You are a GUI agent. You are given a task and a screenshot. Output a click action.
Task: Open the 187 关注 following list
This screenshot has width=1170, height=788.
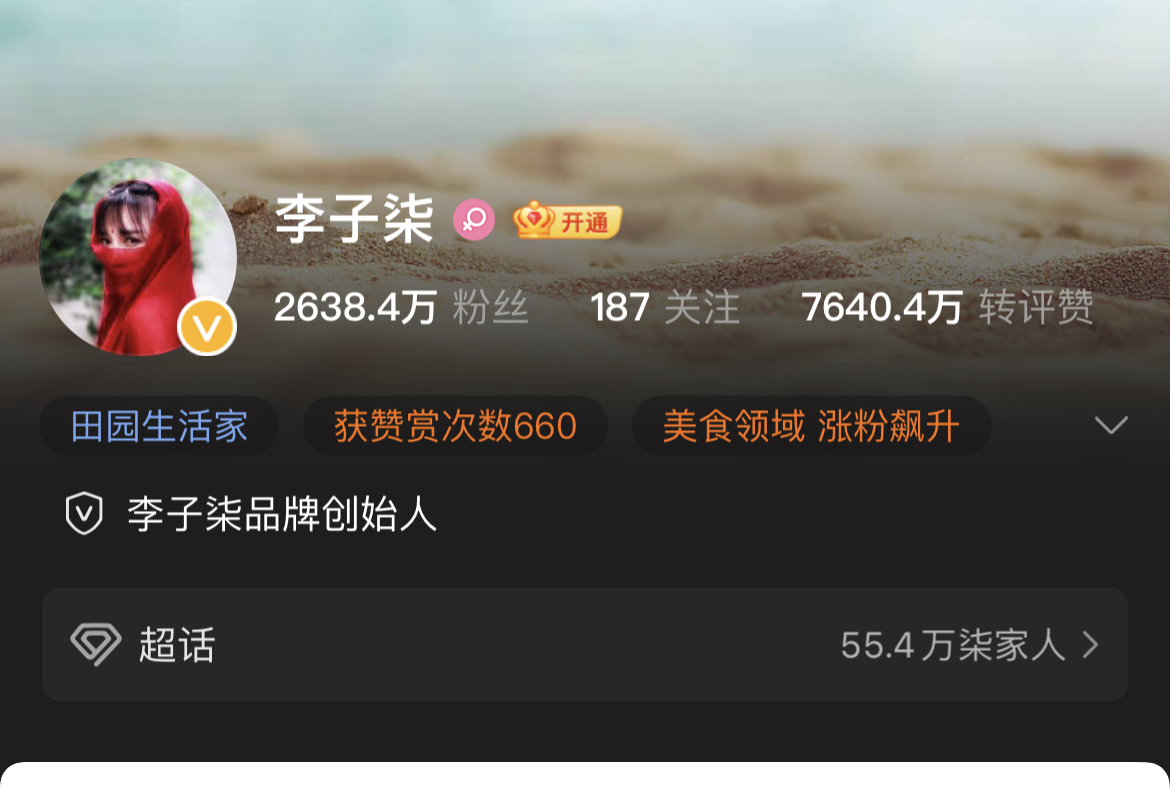click(665, 307)
